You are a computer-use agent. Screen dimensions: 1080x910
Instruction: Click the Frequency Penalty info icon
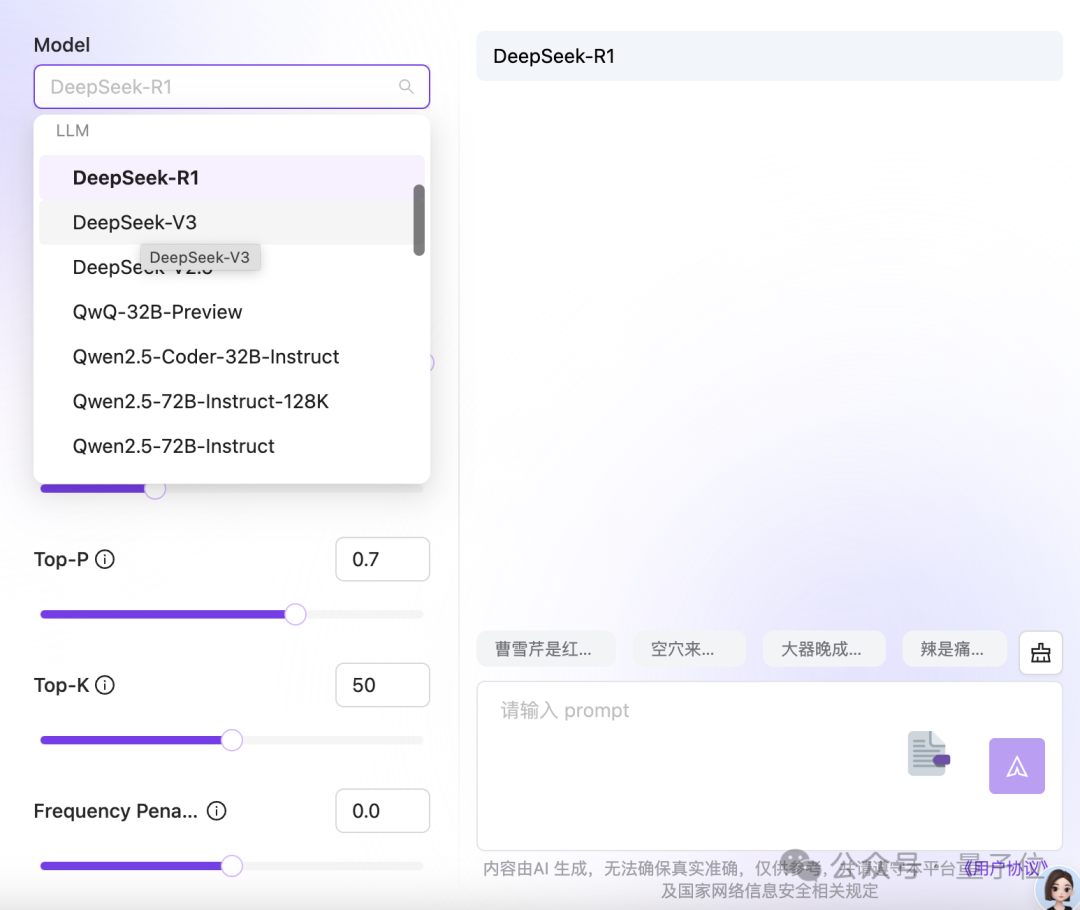216,811
